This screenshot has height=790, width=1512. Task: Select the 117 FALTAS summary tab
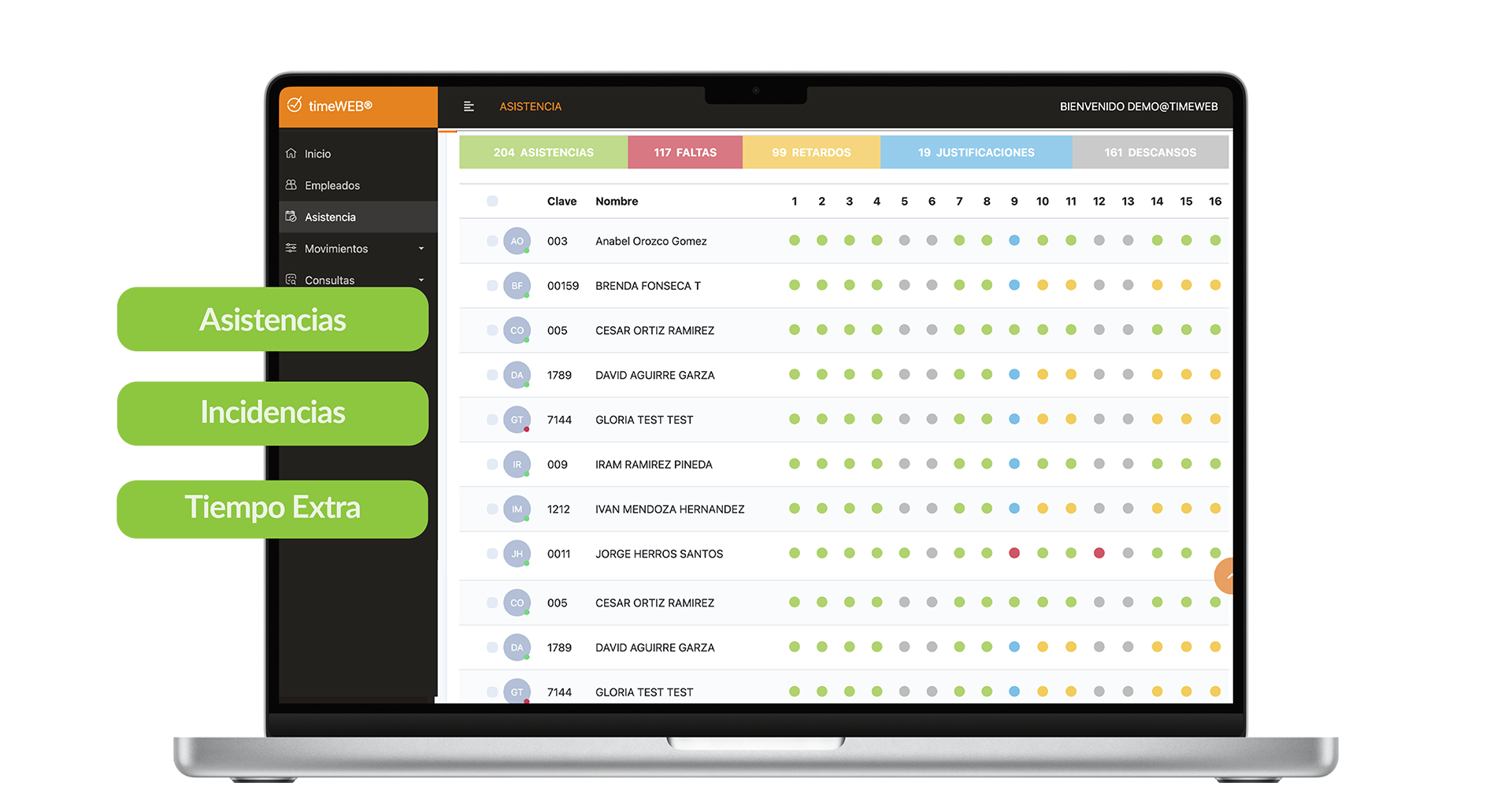tap(685, 152)
